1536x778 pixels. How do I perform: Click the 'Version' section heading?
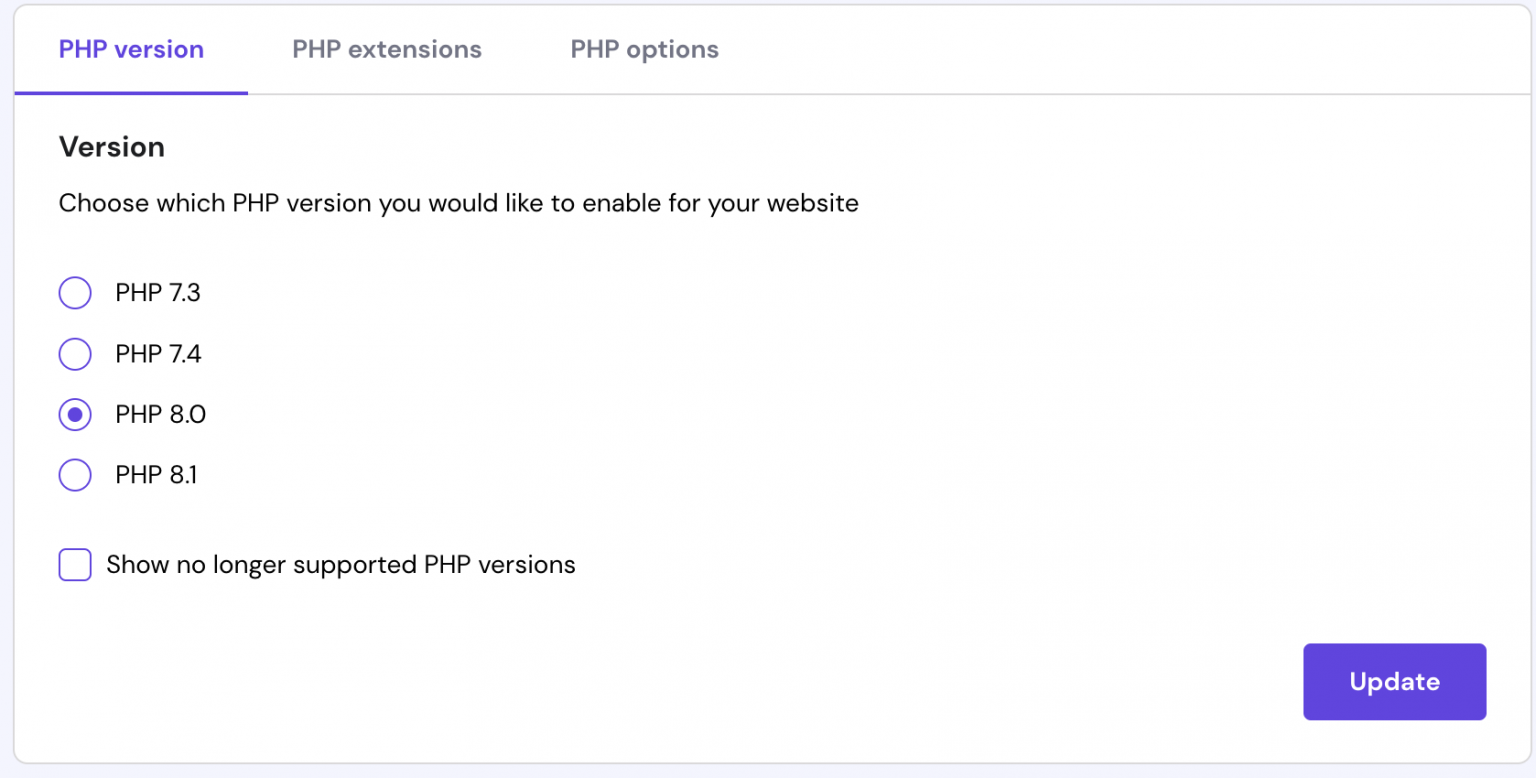coord(112,147)
